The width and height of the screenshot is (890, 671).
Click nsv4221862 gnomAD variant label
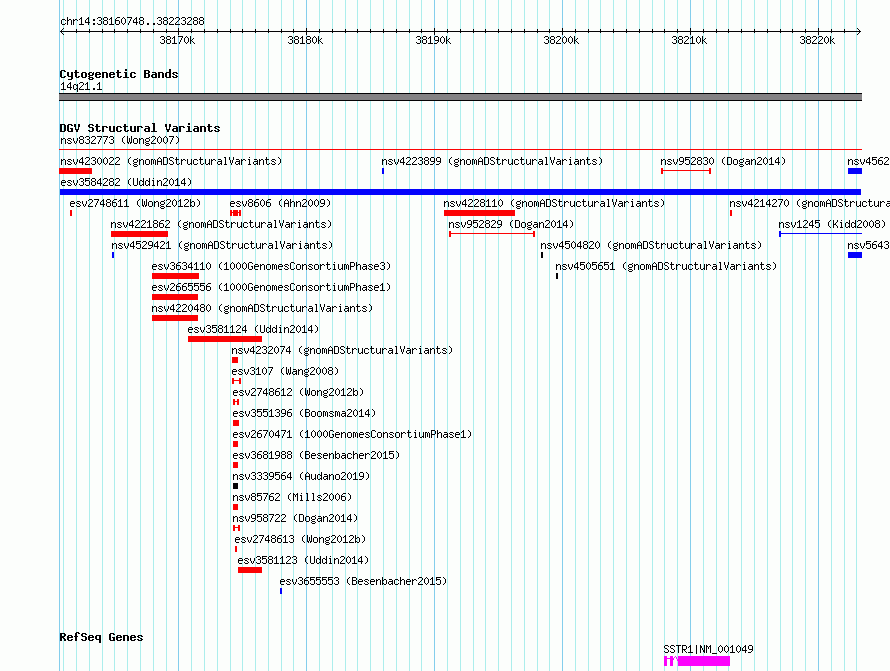221,224
